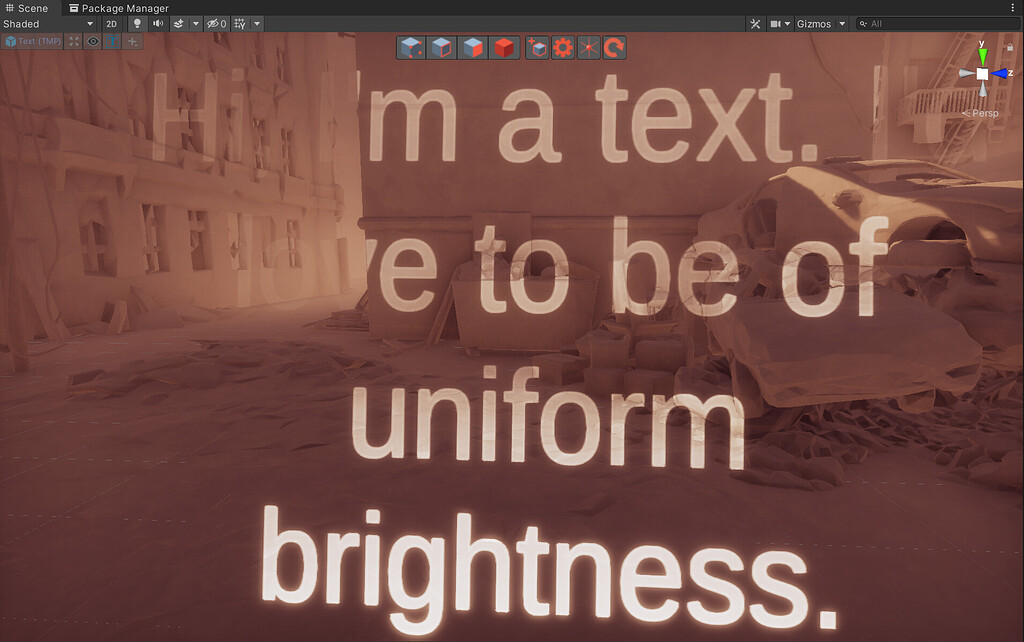Image resolution: width=1024 pixels, height=642 pixels.
Task: Toggle 2D view mode
Action: pyautogui.click(x=110, y=23)
